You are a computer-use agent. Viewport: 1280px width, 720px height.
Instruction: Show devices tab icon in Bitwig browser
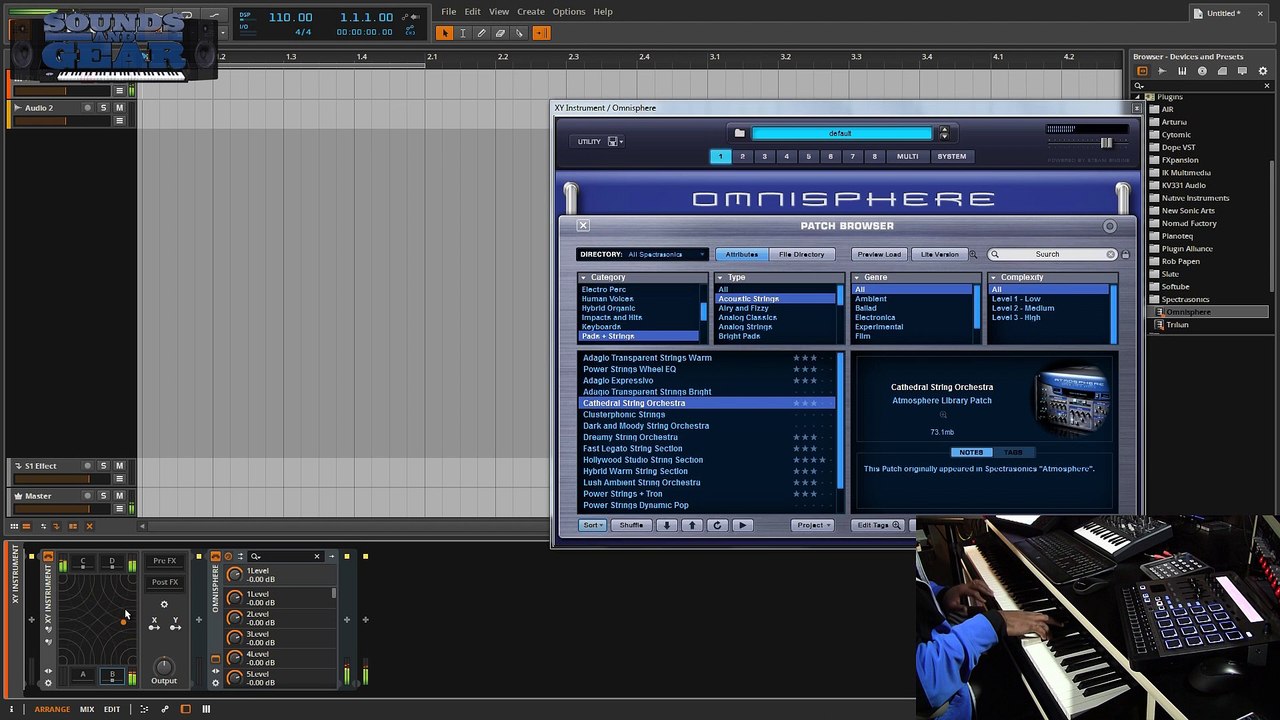coord(1141,71)
